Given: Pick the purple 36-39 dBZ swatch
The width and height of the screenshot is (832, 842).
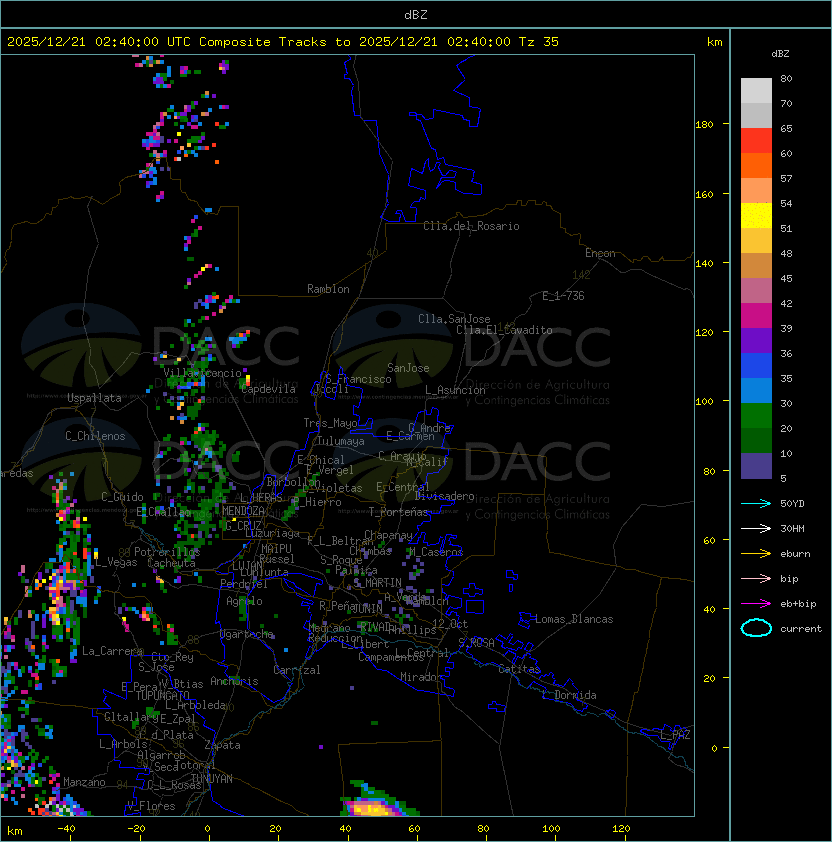Looking at the screenshot, I should coord(756,340).
